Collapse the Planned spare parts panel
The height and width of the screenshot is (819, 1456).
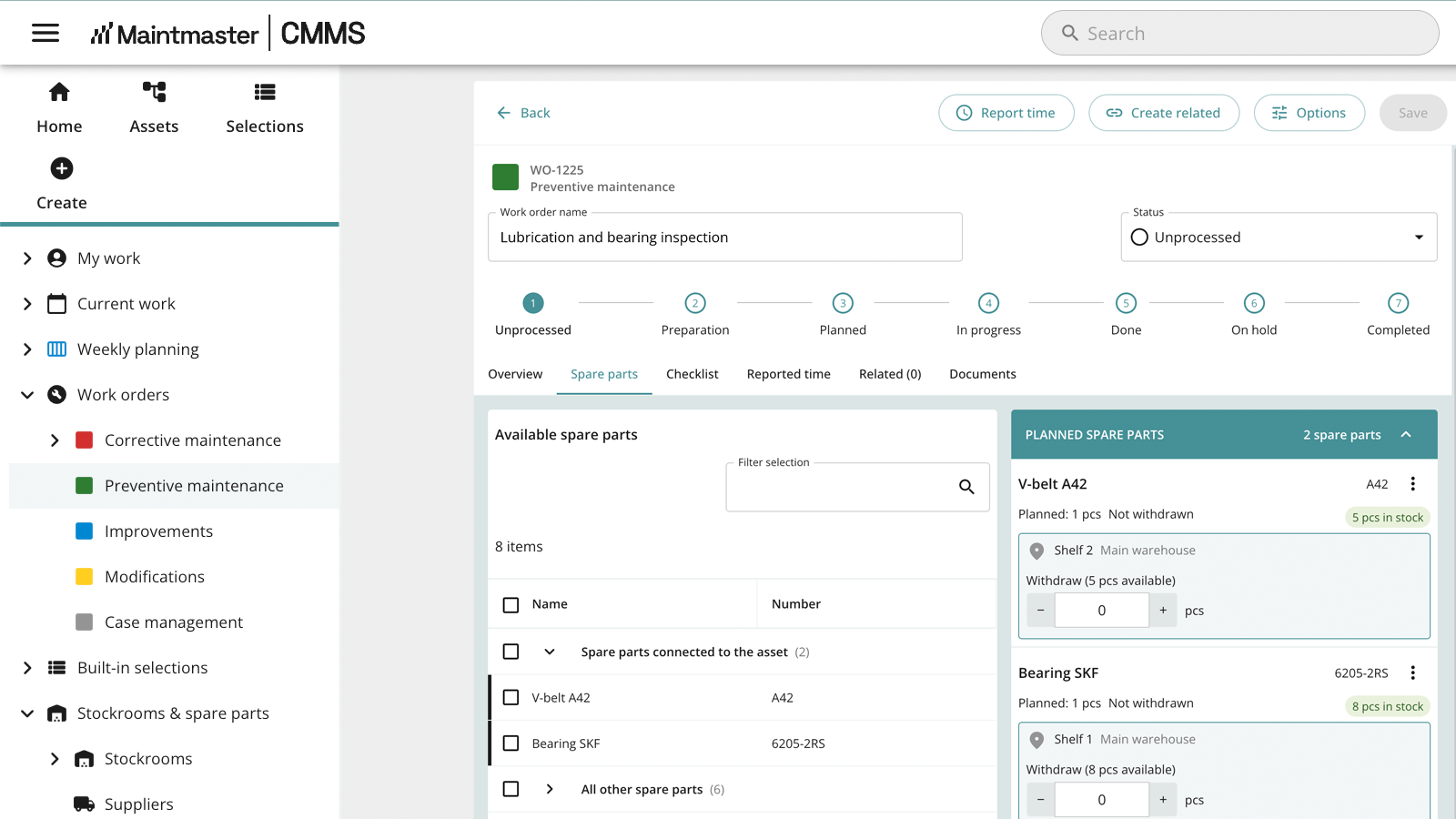1406,435
